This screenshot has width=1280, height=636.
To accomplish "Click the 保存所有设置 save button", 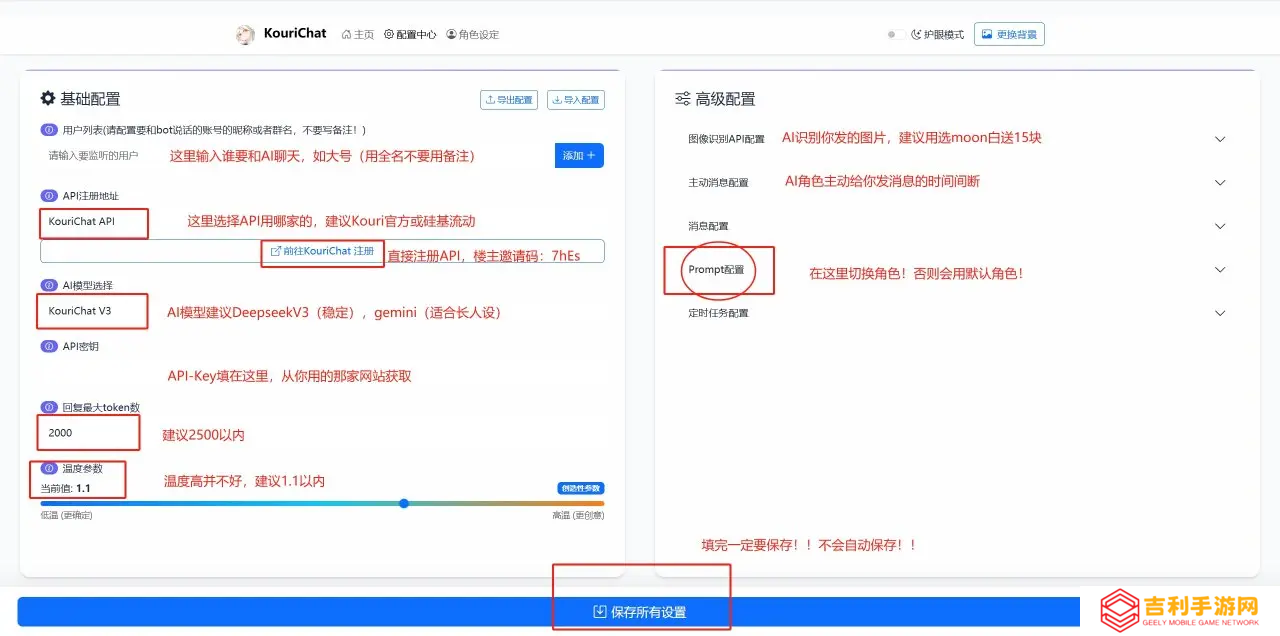I will (640, 612).
